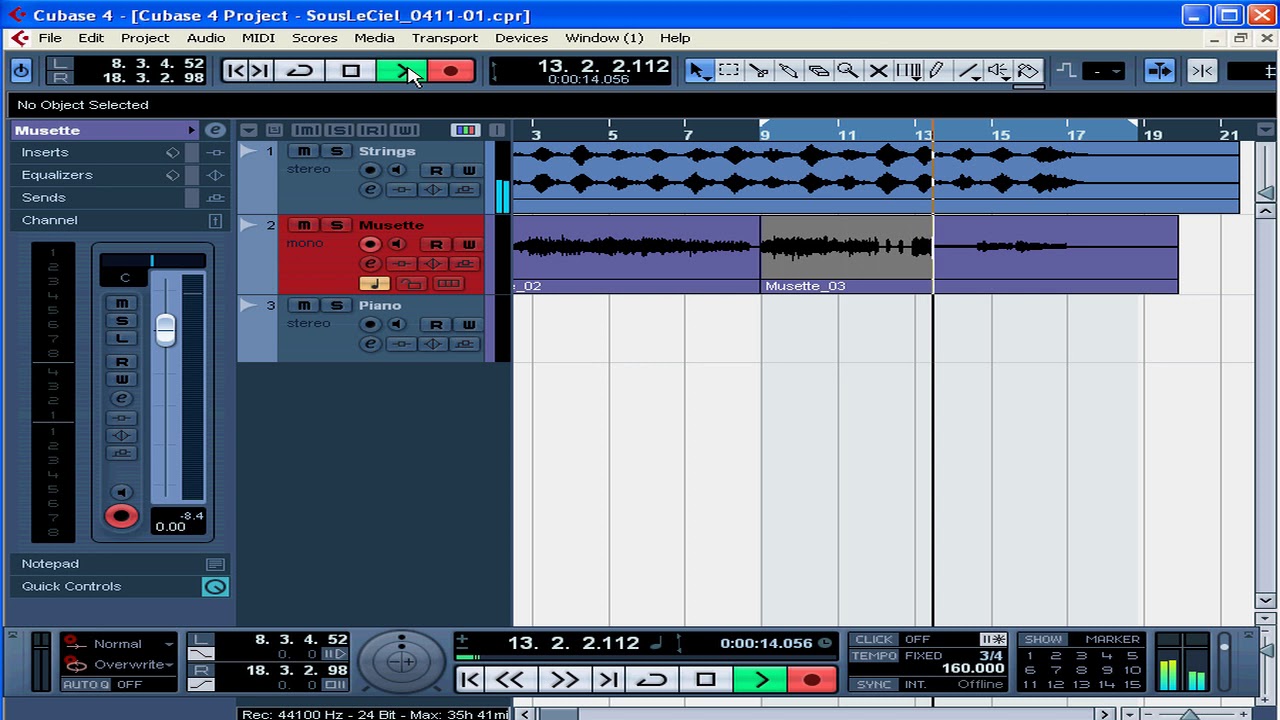Image resolution: width=1280 pixels, height=720 pixels.
Task: Open the Project menu
Action: [145, 38]
